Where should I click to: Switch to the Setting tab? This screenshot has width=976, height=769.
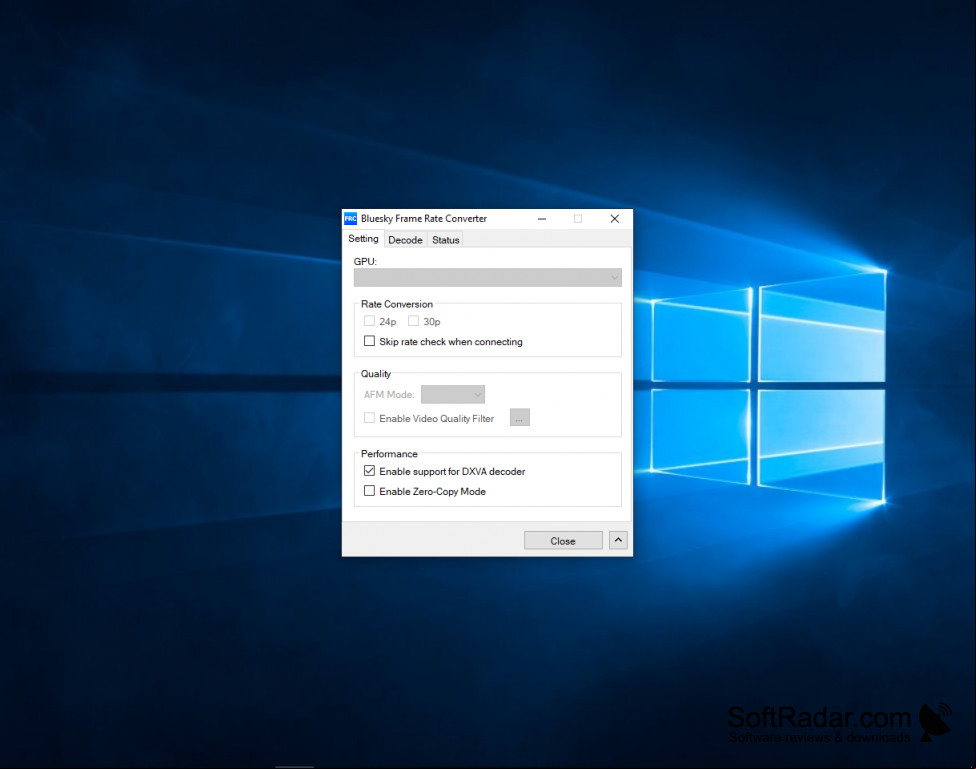pyautogui.click(x=363, y=238)
